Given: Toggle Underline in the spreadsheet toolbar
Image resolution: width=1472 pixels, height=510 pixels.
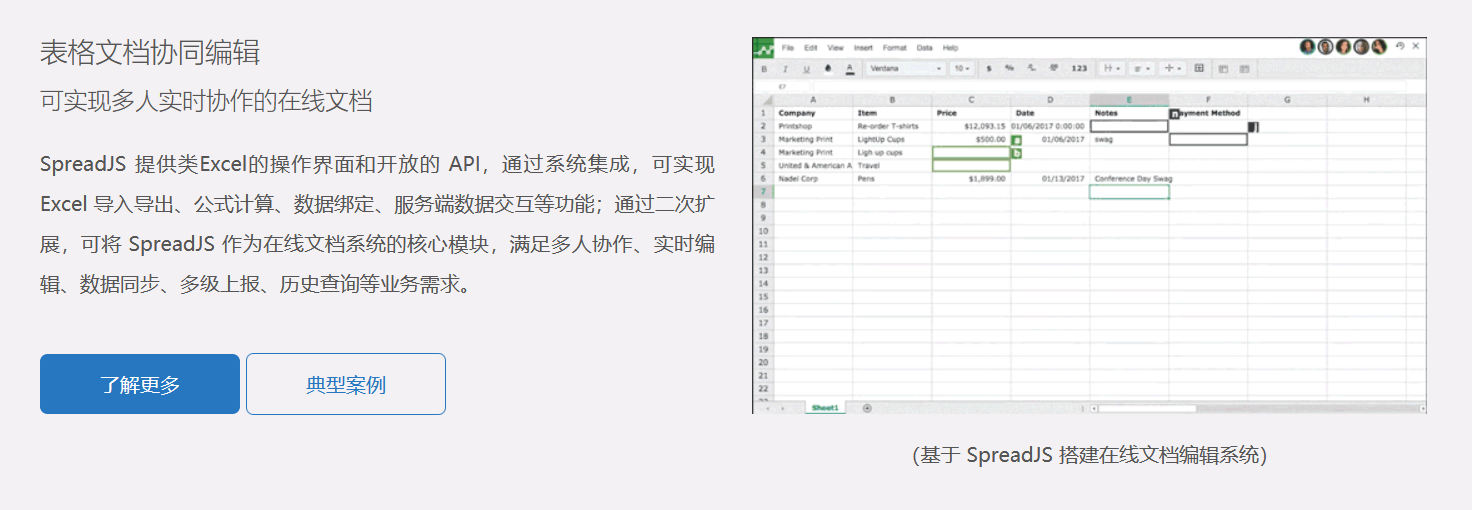Looking at the screenshot, I should coord(806,69).
